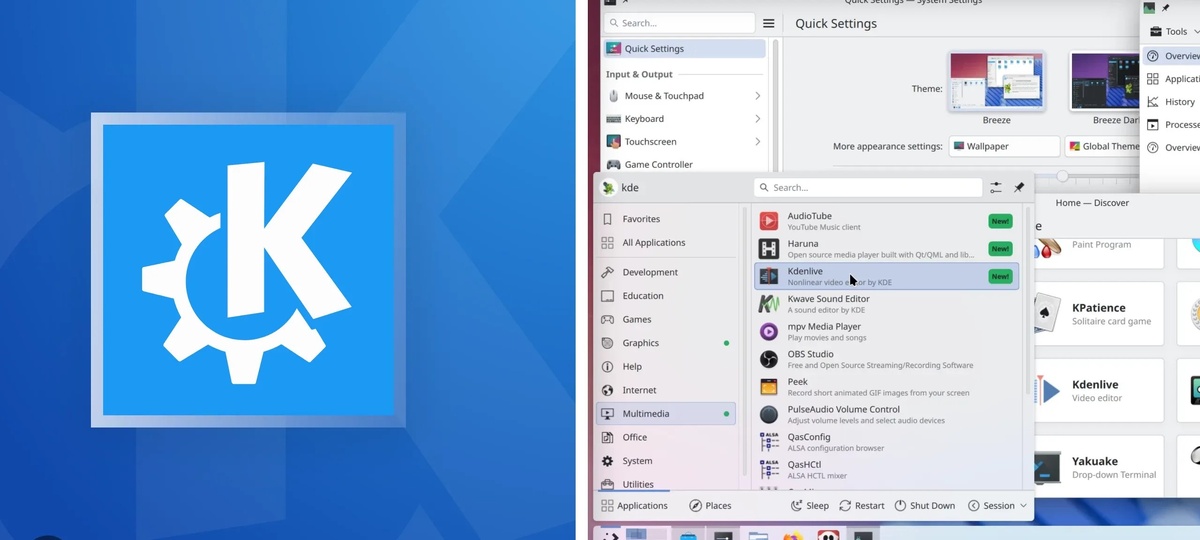This screenshot has height=540, width=1200.
Task: Click the Sleep button
Action: [810, 506]
